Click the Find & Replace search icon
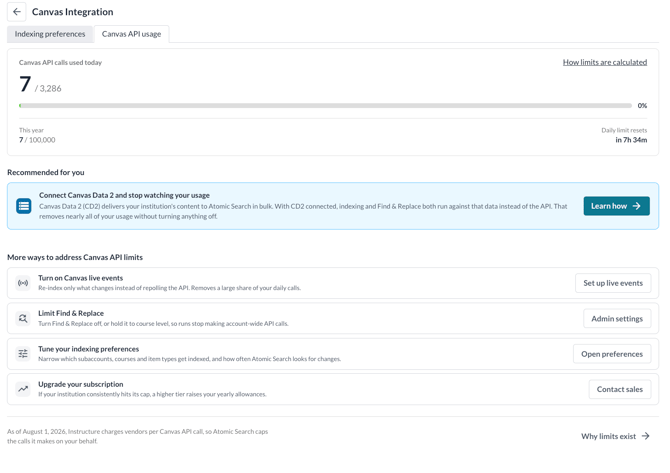This screenshot has height=473, width=670. pyautogui.click(x=23, y=318)
